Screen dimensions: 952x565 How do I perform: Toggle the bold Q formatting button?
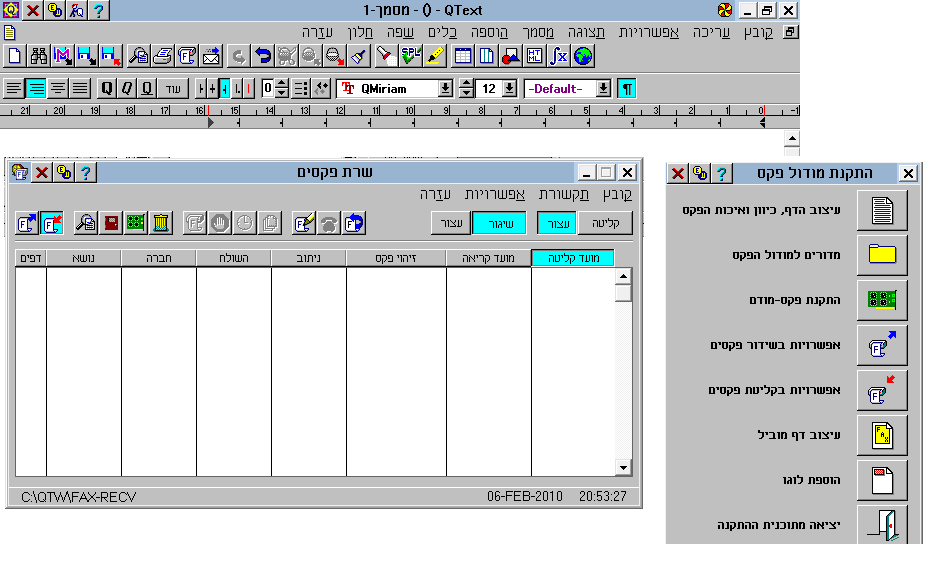(106, 88)
